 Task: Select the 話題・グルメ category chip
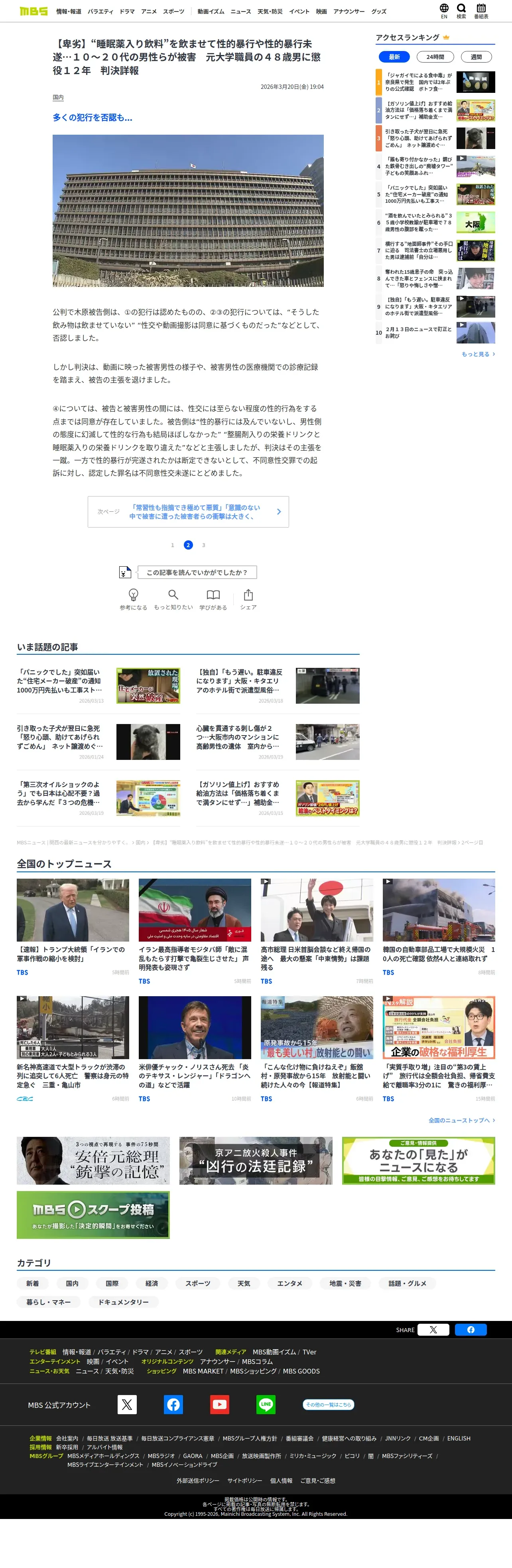tap(407, 1283)
